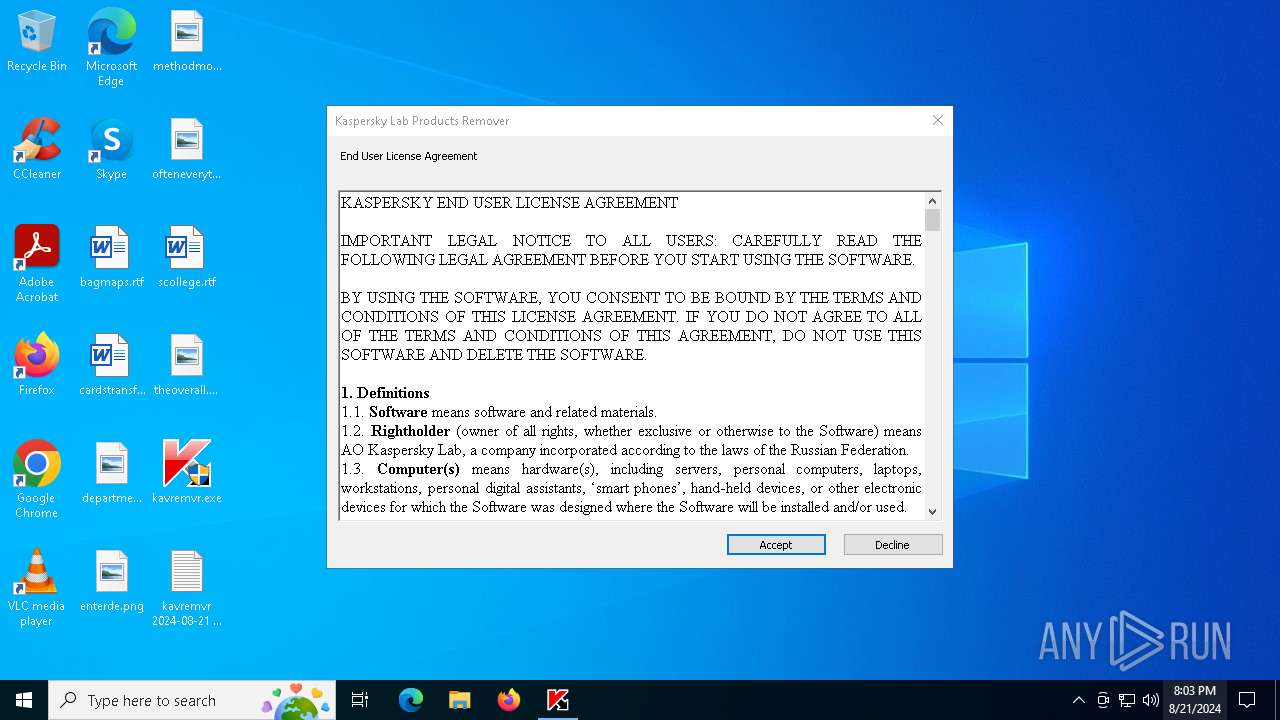Open the notification center icon
1280x720 pixels.
(x=1247, y=700)
